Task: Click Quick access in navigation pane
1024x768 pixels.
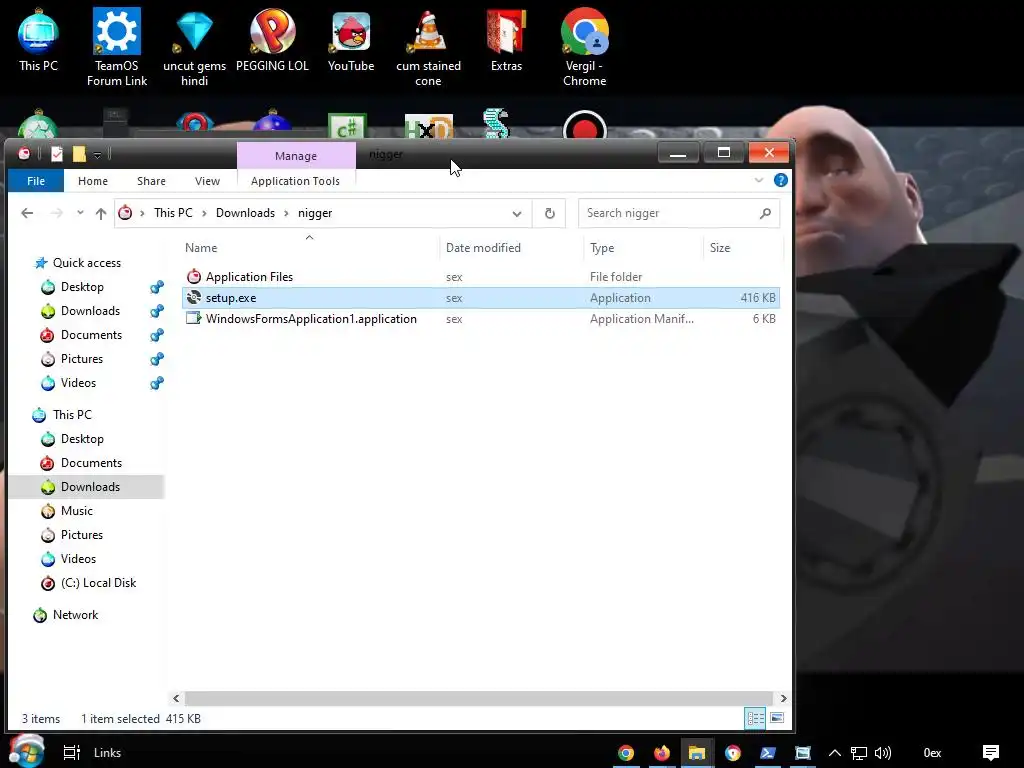Action: pyautogui.click(x=86, y=263)
